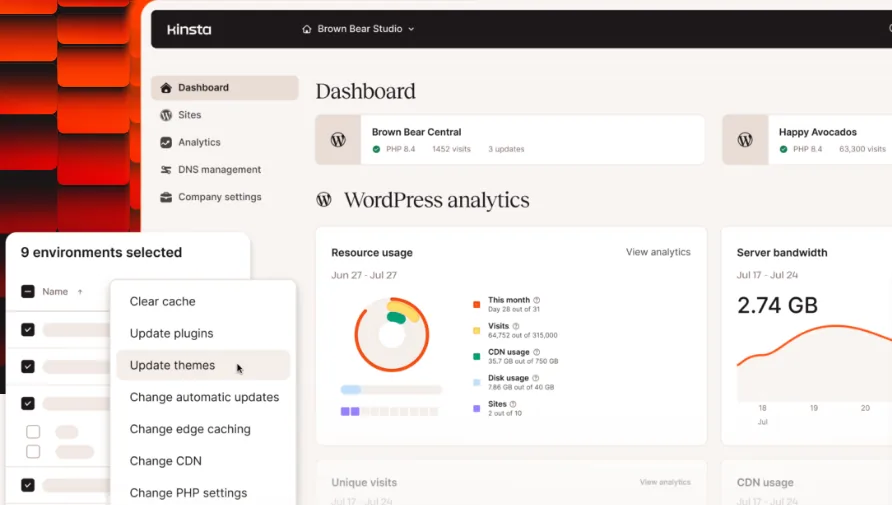The image size is (892, 505).
Task: Click the green status check on Brown Bear Central
Action: click(x=376, y=149)
